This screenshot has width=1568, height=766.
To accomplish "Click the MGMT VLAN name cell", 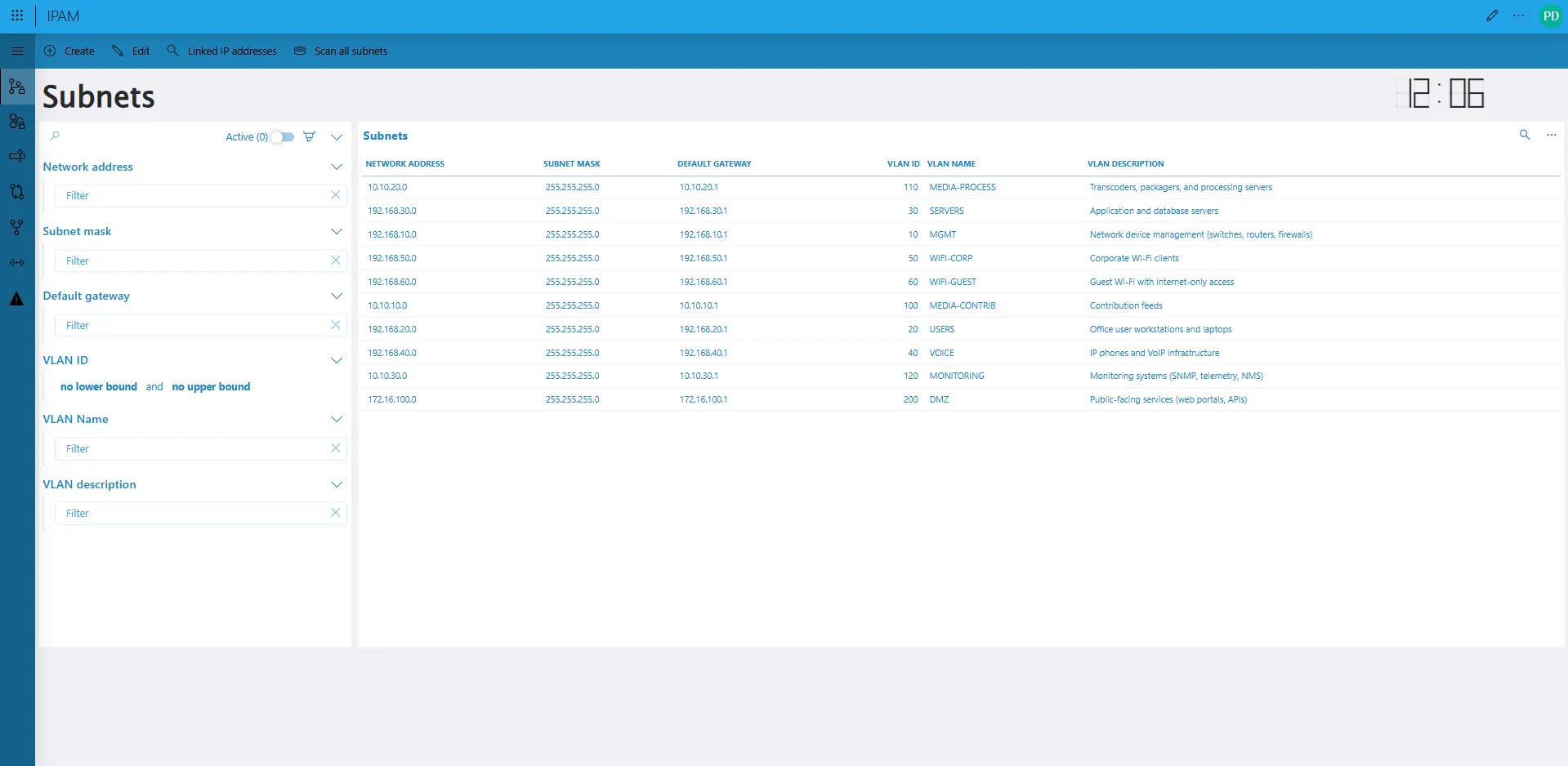I will [x=942, y=234].
